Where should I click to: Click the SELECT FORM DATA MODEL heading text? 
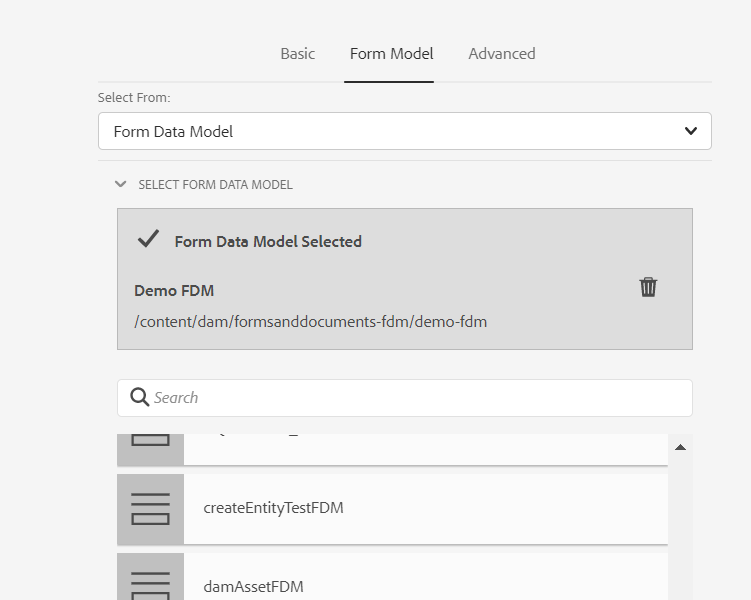[215, 185]
